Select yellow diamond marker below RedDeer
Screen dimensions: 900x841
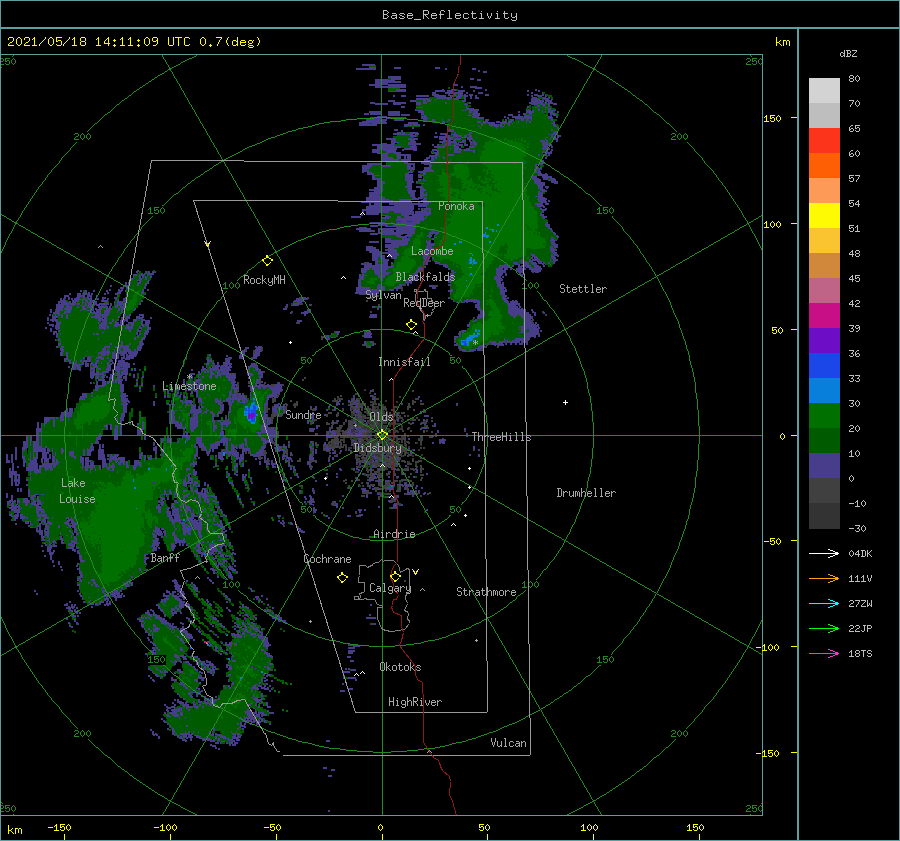pos(411,325)
